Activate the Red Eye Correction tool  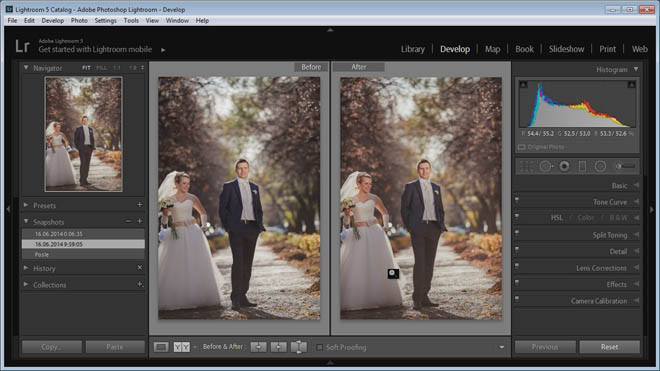click(564, 166)
